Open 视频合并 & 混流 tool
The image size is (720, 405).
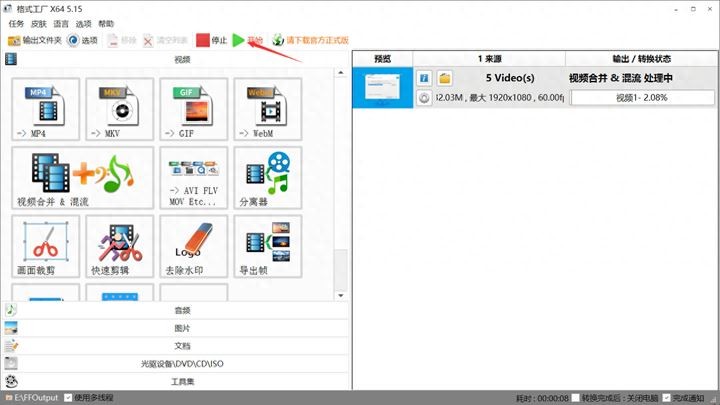coord(83,178)
